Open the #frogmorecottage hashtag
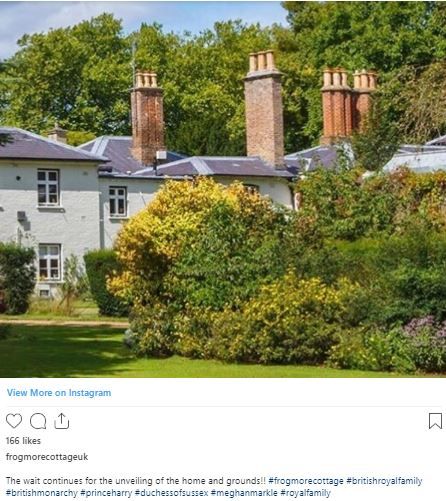The image size is (446, 501). 306,481
